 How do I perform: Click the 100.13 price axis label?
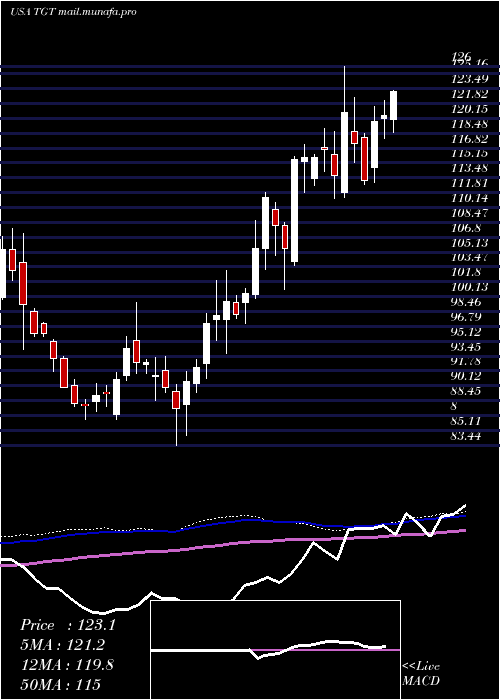(x=469, y=287)
